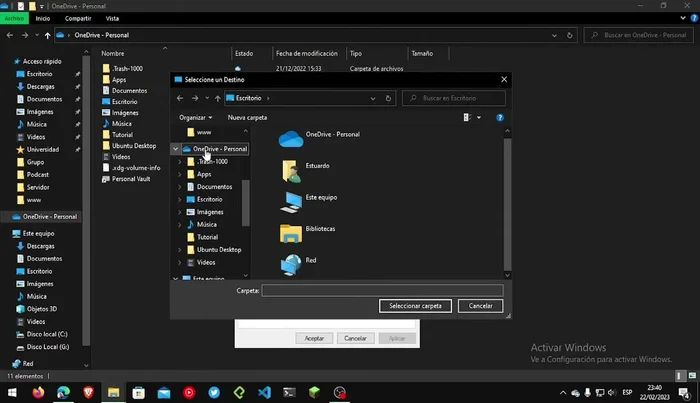Select Podcast folder in sidebar
700x403 pixels.
coord(38,174)
